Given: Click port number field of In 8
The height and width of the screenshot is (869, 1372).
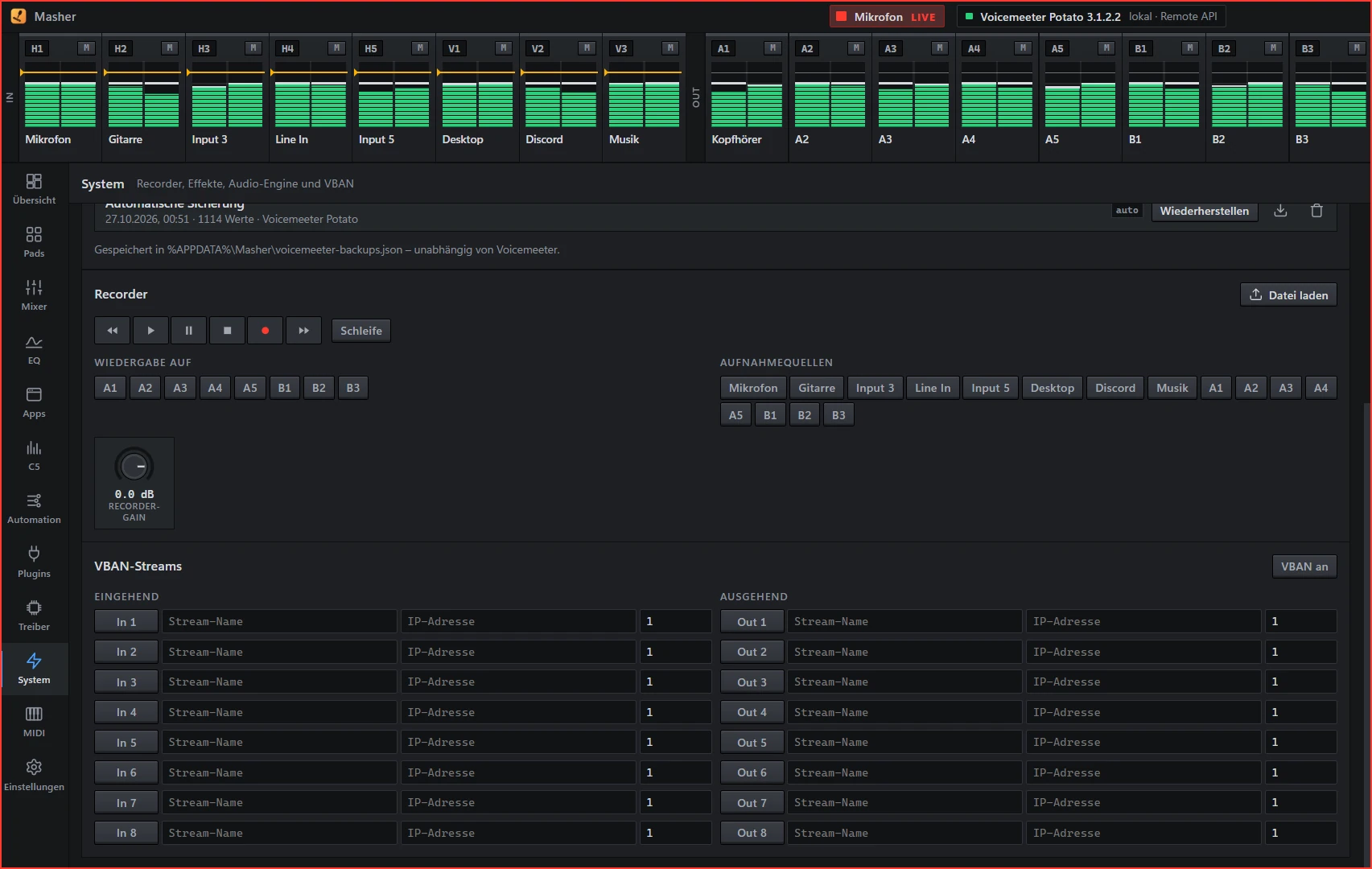Looking at the screenshot, I should 676,833.
